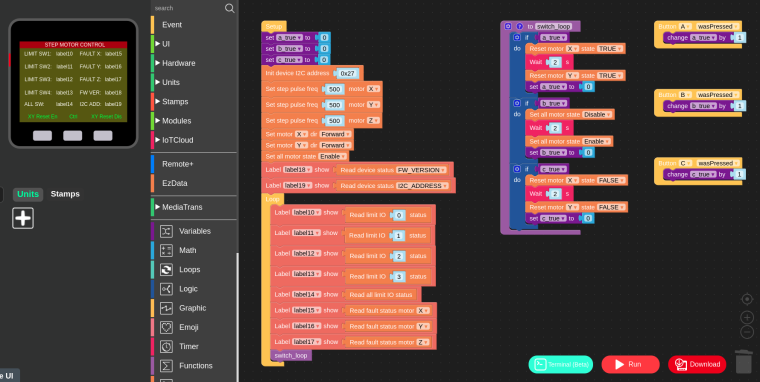Click right device button on simulator

(103, 136)
